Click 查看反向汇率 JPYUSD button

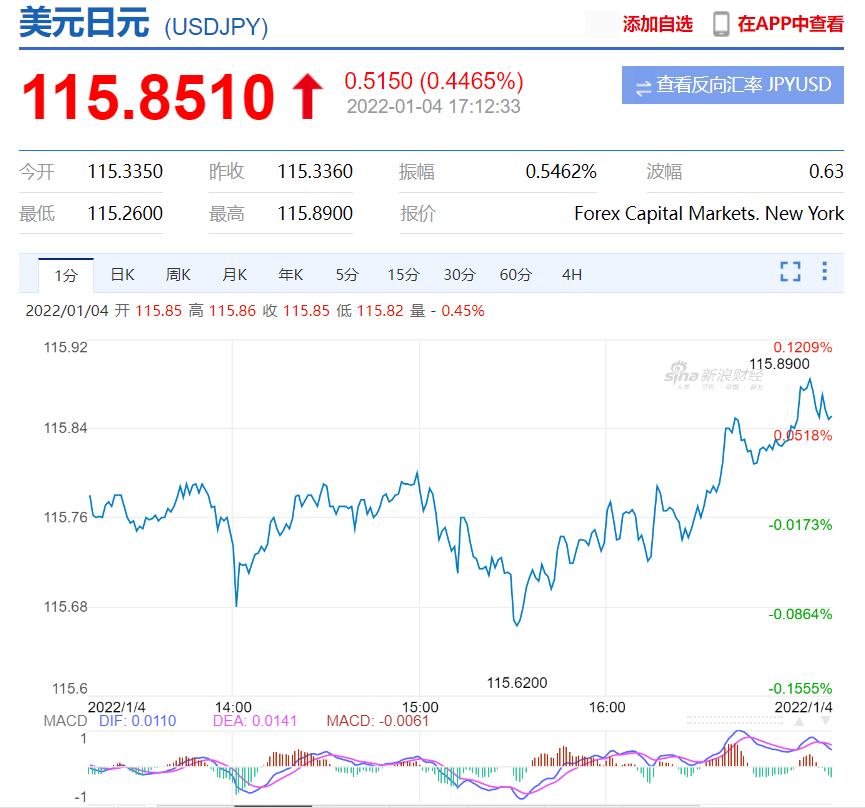733,85
